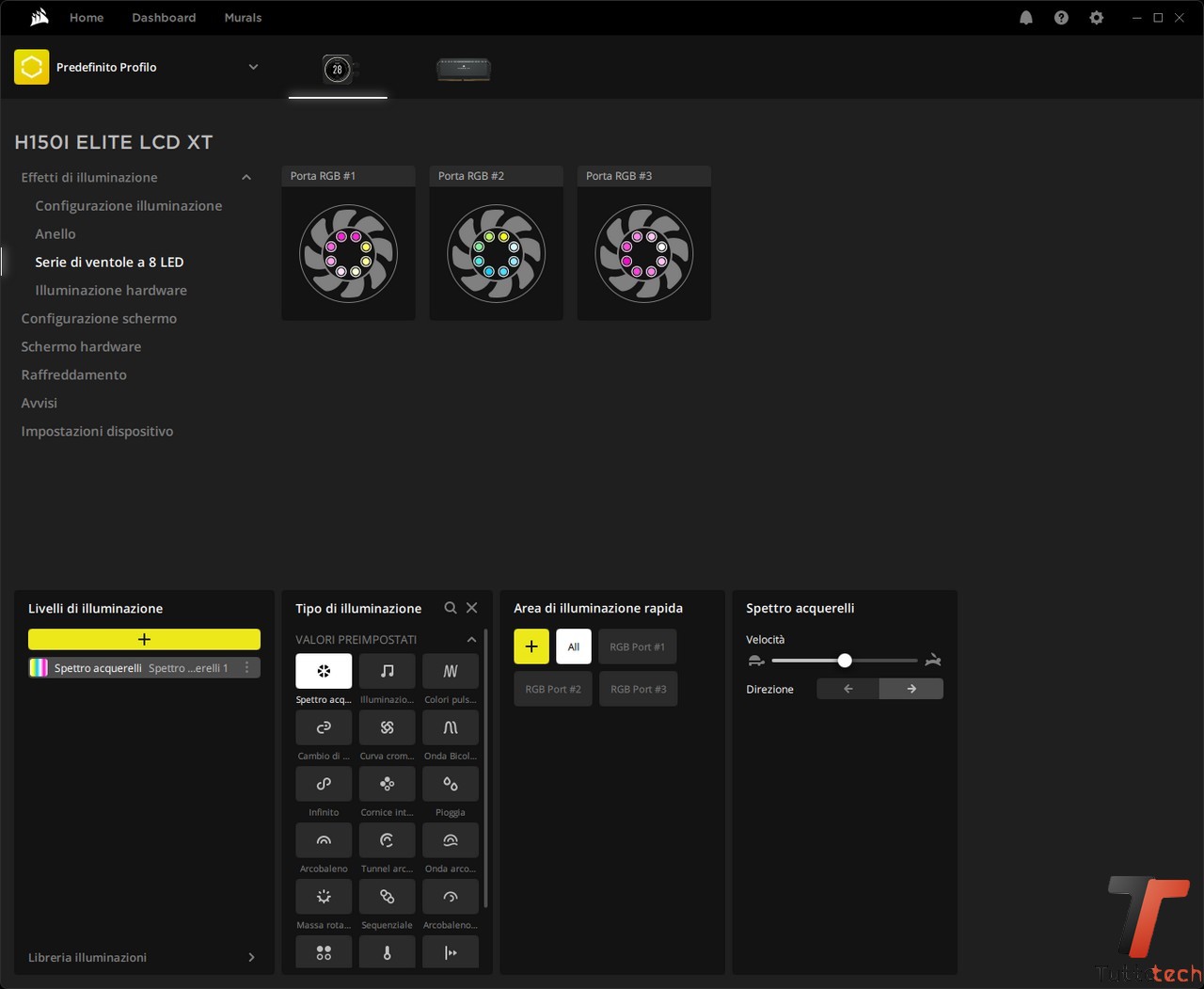Open the notifications bell icon
Viewport: 1204px width, 989px height.
coord(1026,18)
